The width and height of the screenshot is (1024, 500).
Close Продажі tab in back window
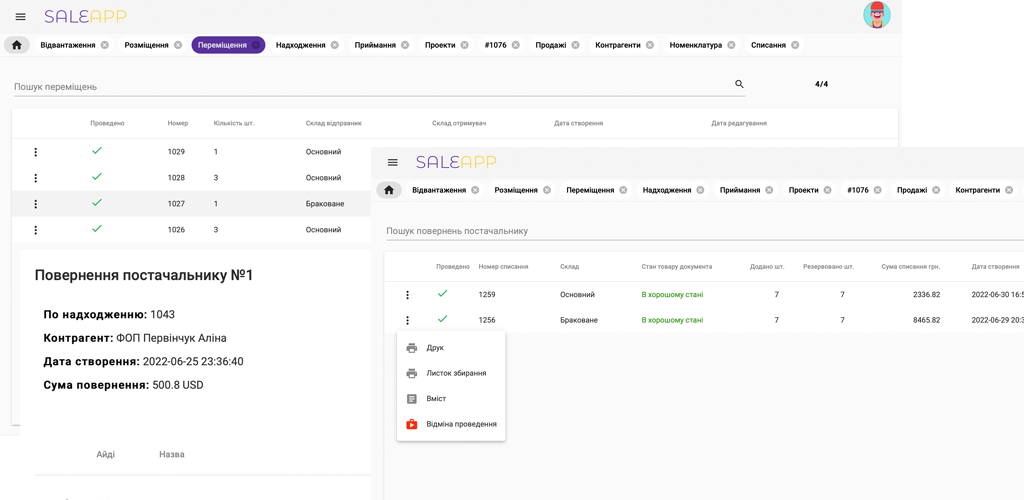575,45
